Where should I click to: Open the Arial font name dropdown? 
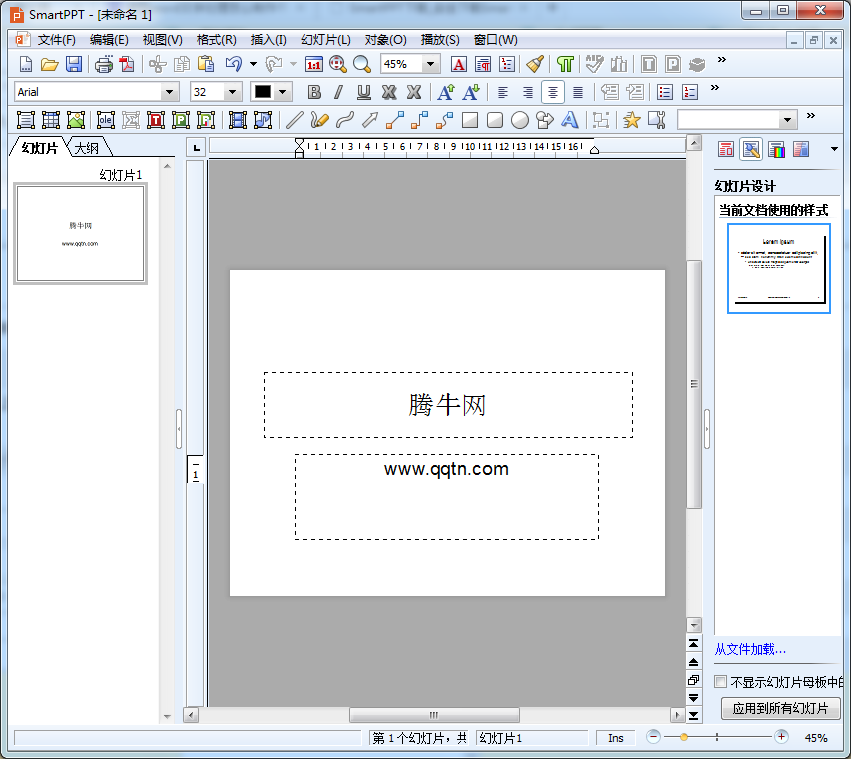[169, 92]
